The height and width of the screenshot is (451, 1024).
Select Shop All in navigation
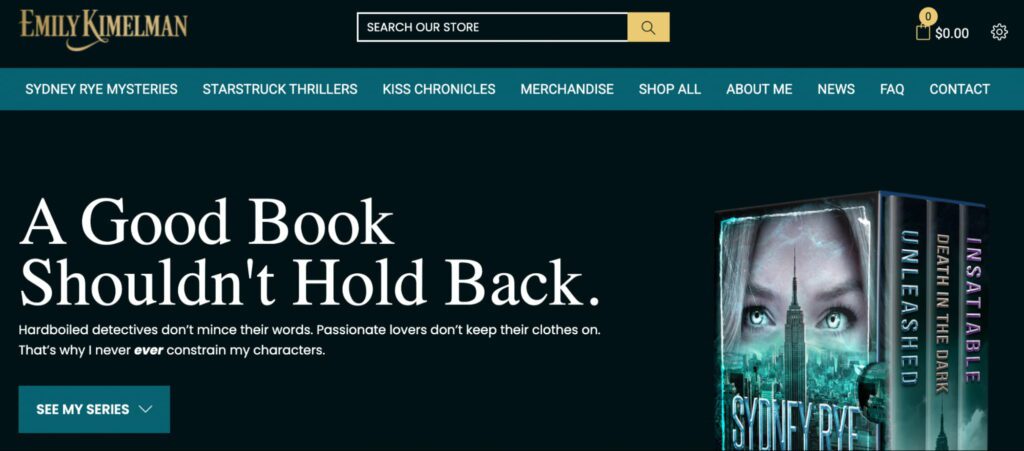click(x=669, y=89)
